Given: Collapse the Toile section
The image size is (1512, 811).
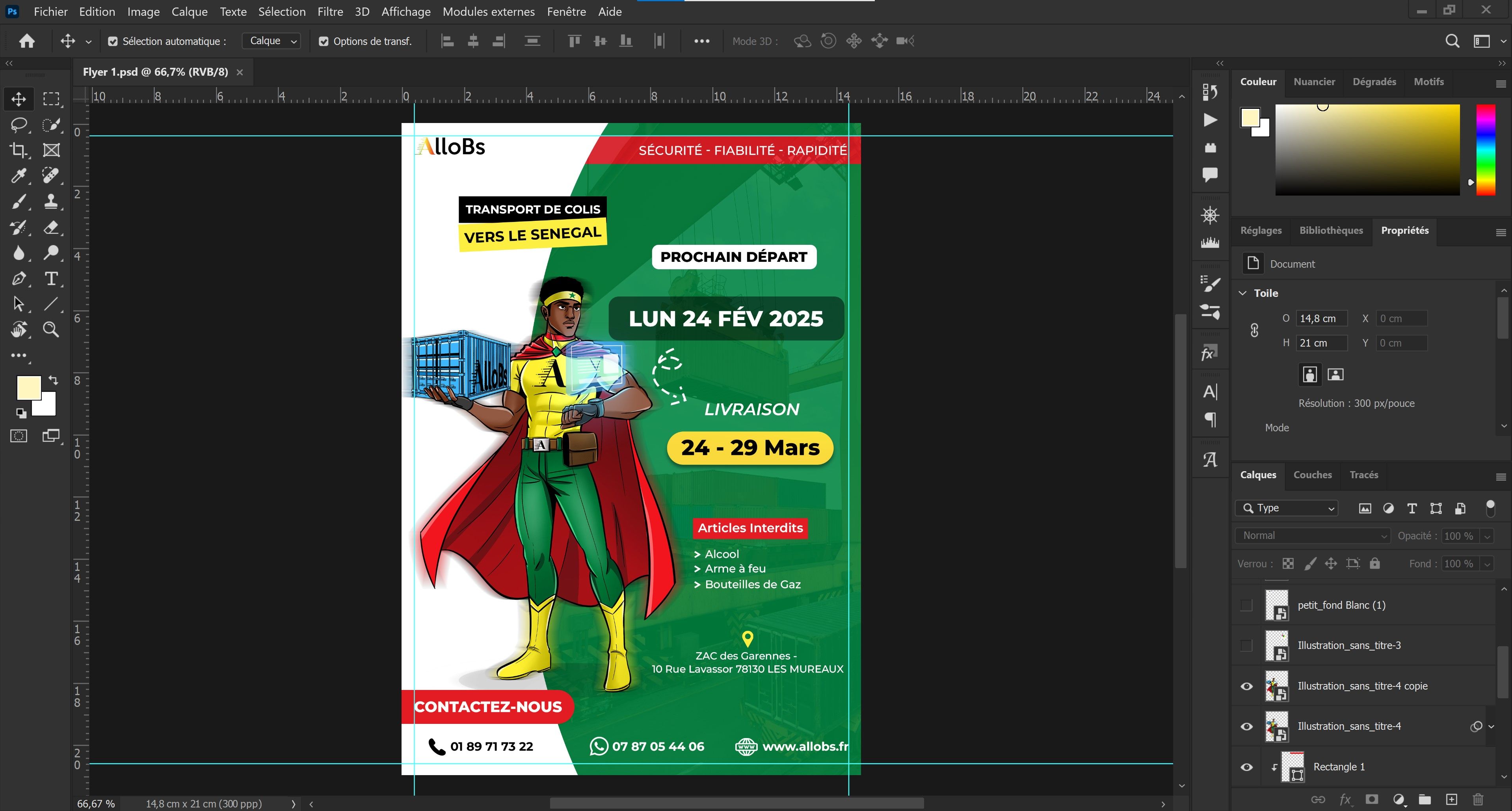Looking at the screenshot, I should point(1242,293).
